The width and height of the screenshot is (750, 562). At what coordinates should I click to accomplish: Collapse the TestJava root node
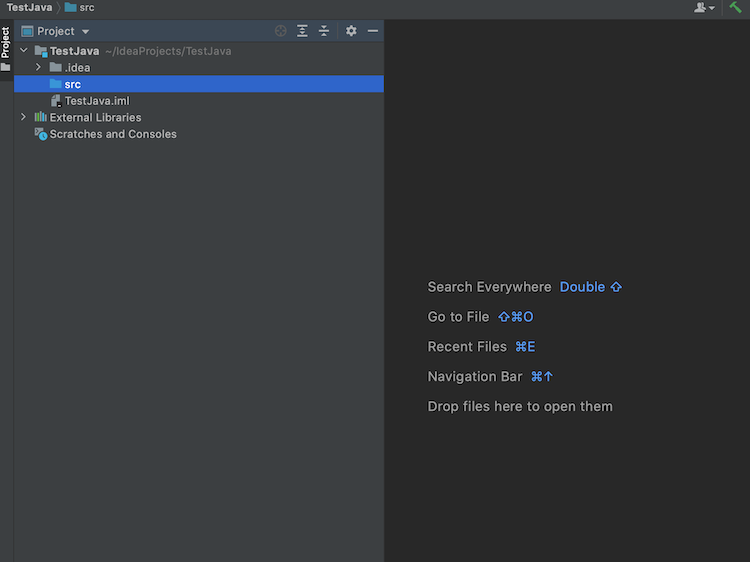coord(23,50)
